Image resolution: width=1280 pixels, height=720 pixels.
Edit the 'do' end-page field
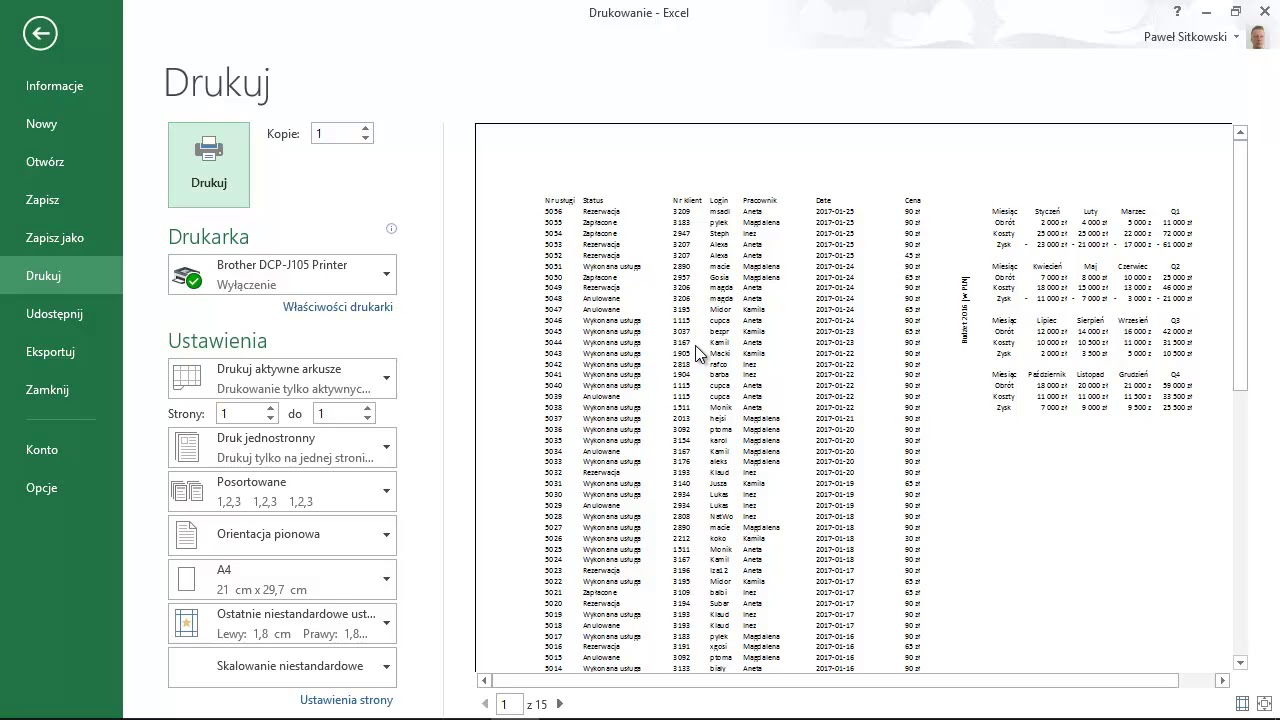(336, 413)
